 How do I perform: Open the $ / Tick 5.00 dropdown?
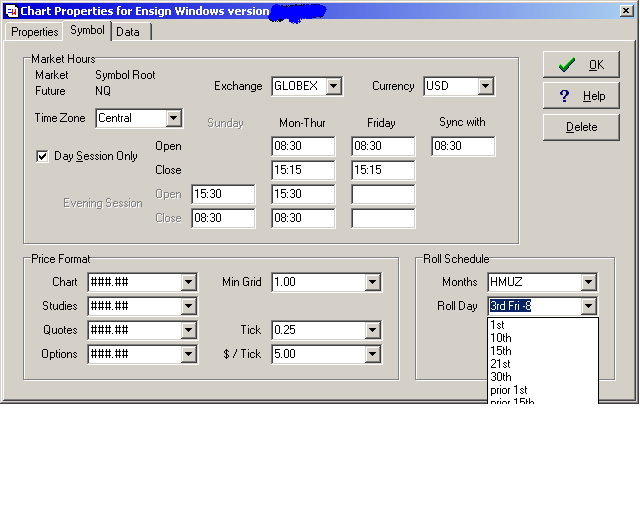pos(373,354)
